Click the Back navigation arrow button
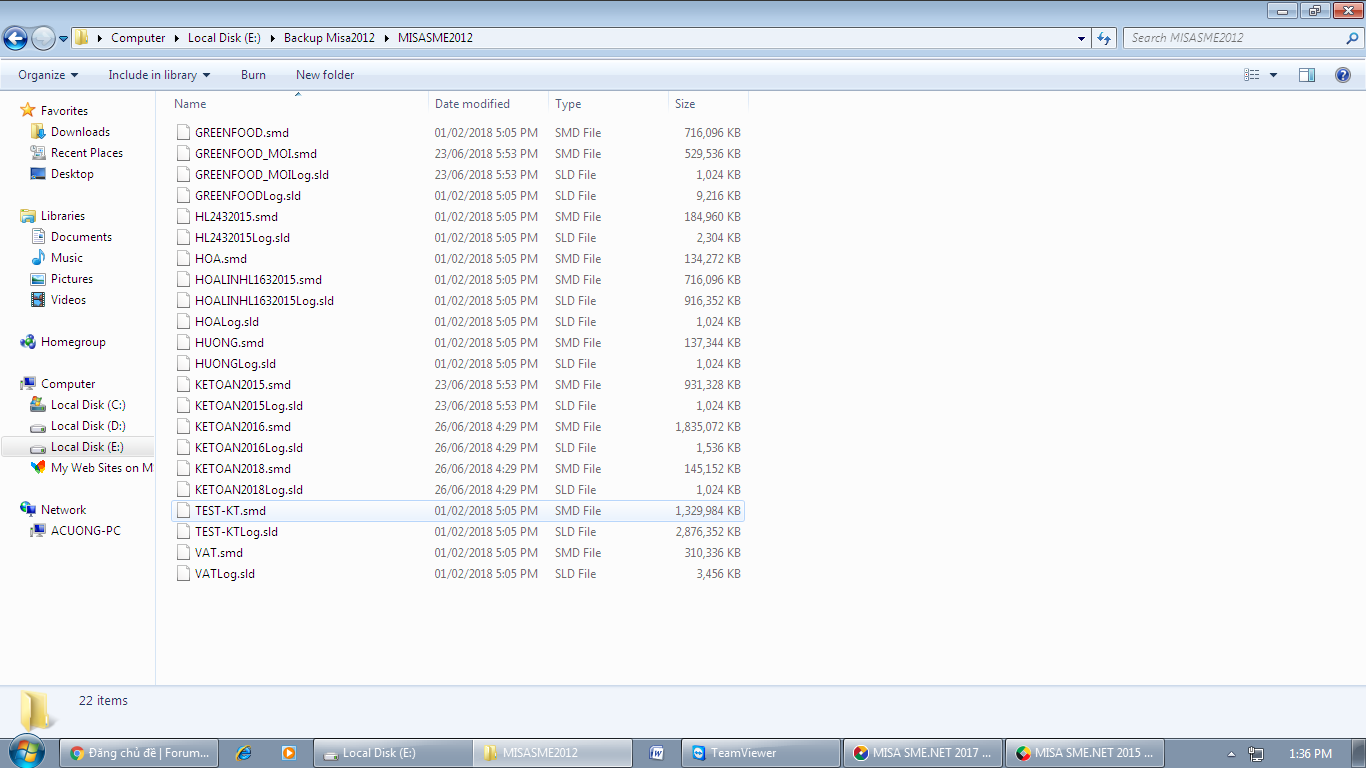Screen dimensions: 1366x768 (x=15, y=38)
